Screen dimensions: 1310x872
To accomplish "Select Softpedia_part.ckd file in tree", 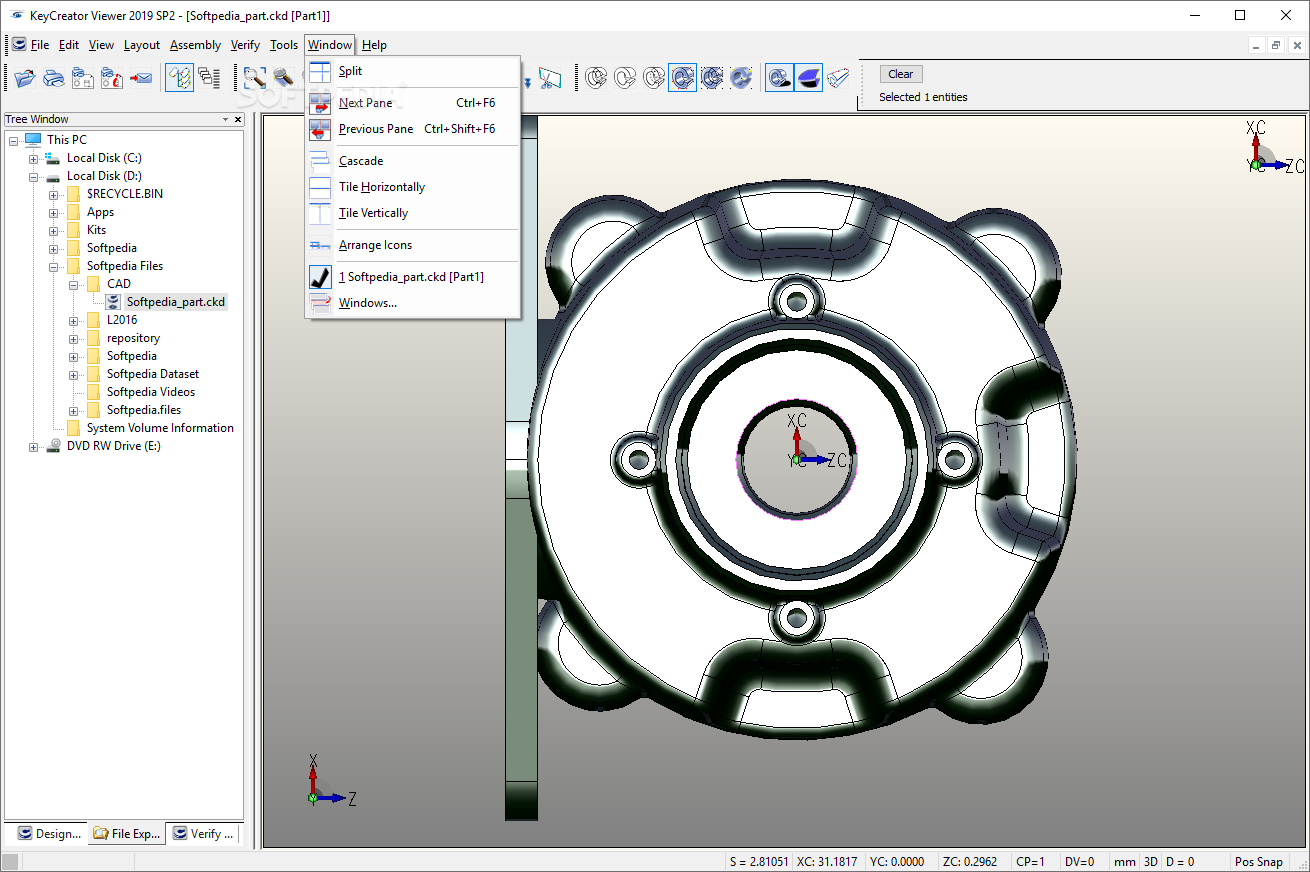I will 175,302.
